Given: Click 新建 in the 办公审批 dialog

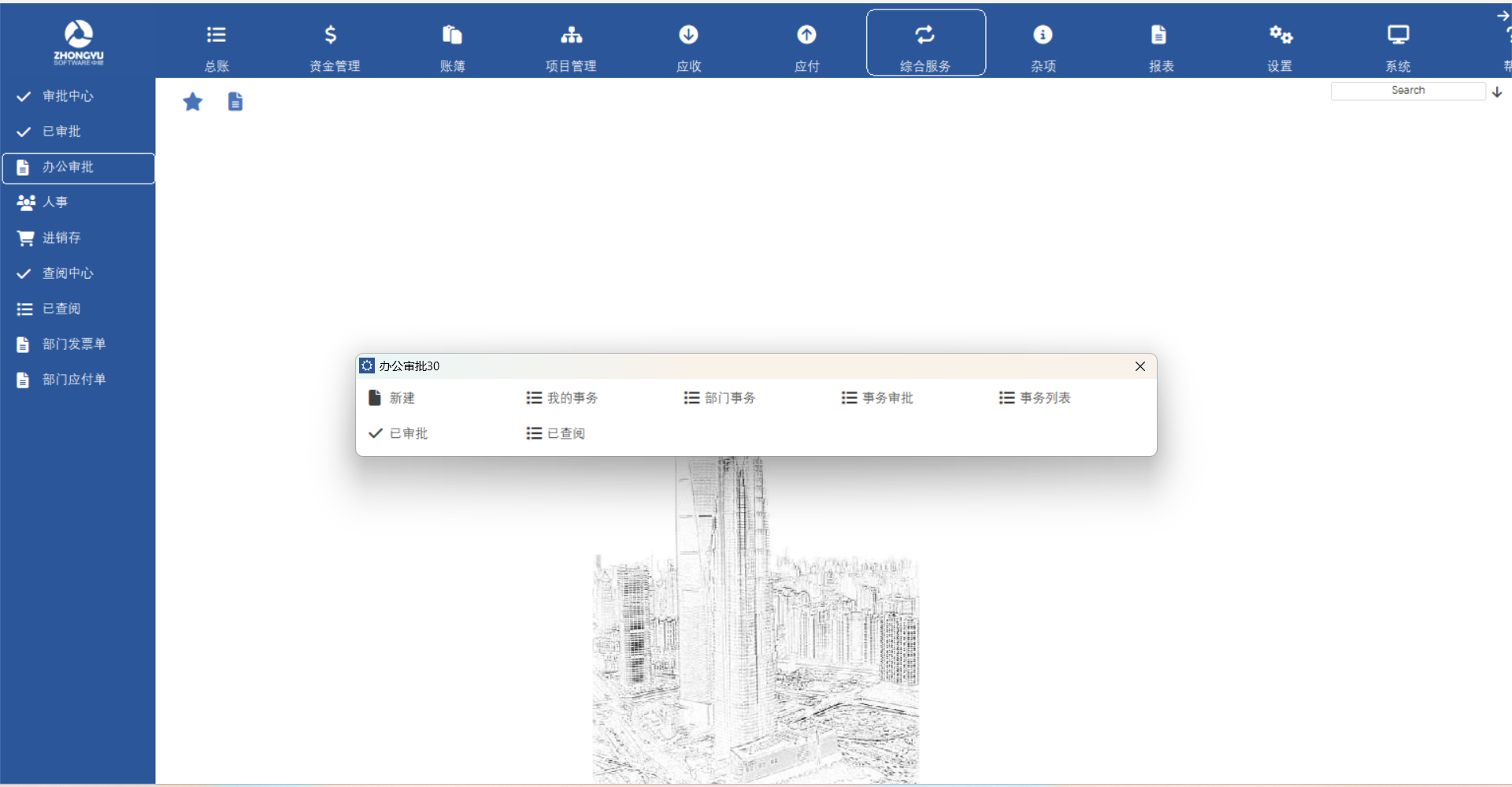Looking at the screenshot, I should click(393, 398).
